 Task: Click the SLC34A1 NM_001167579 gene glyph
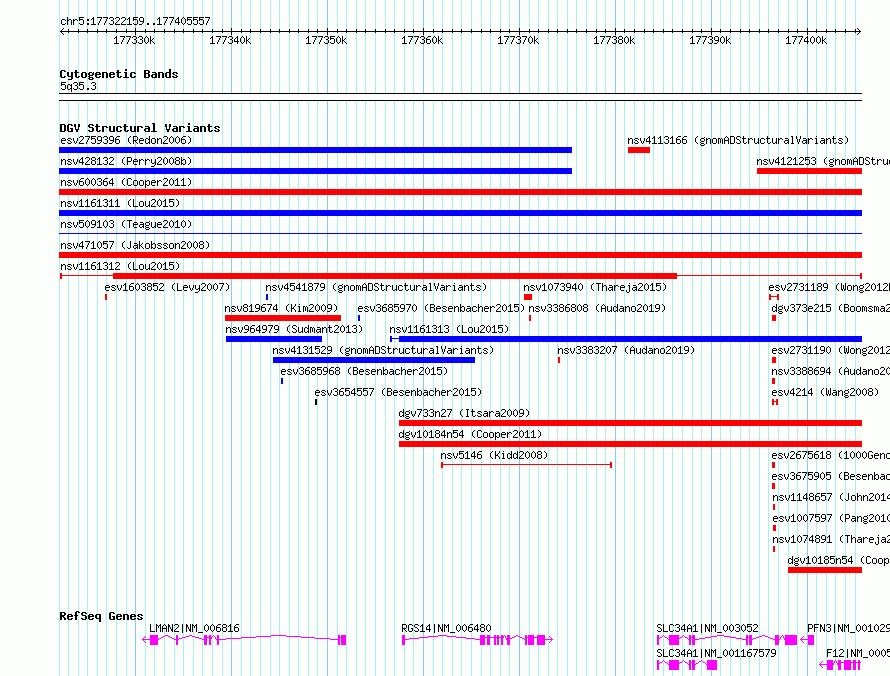(x=687, y=665)
